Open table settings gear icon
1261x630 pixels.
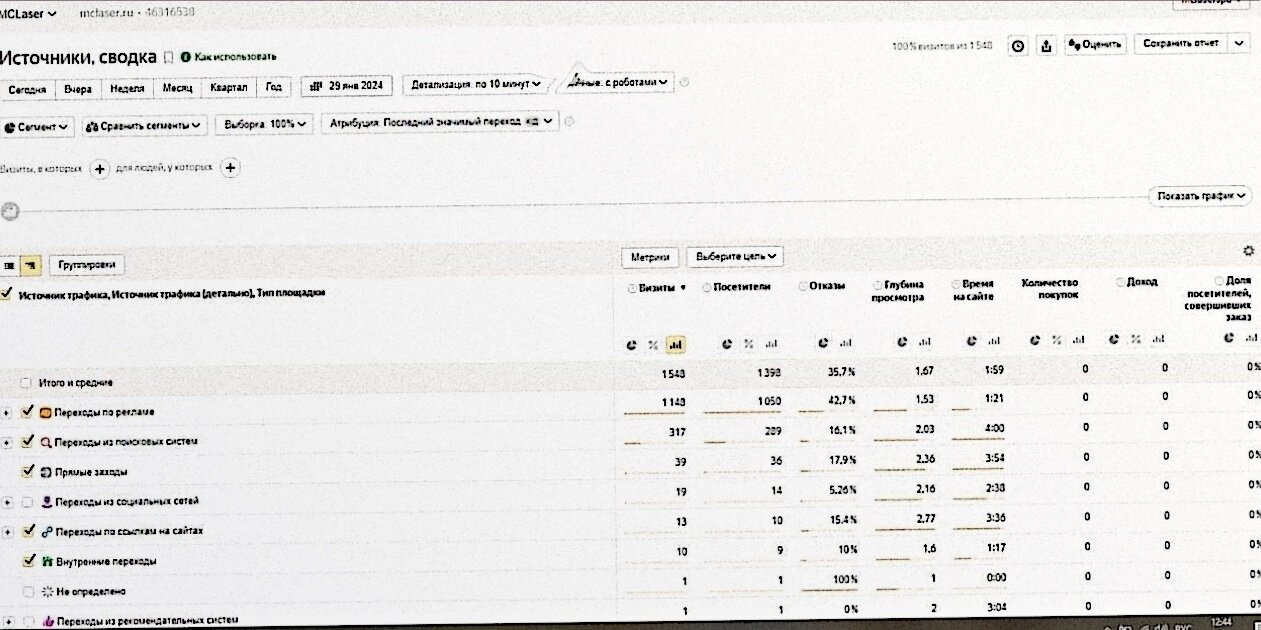pos(1248,251)
